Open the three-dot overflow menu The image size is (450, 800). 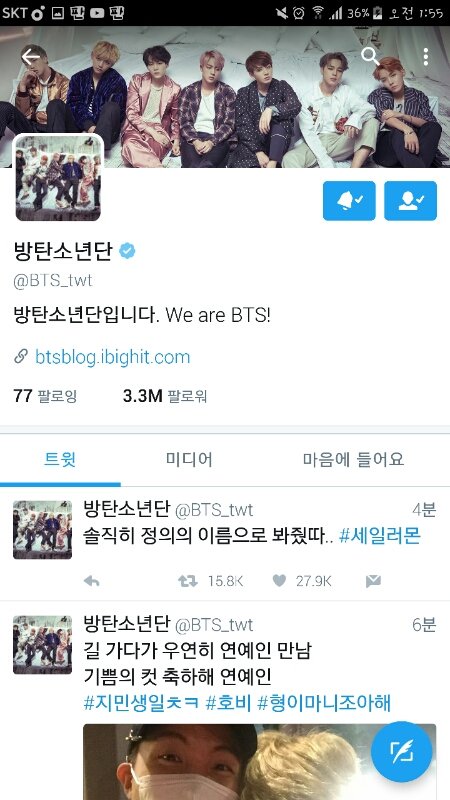(426, 57)
